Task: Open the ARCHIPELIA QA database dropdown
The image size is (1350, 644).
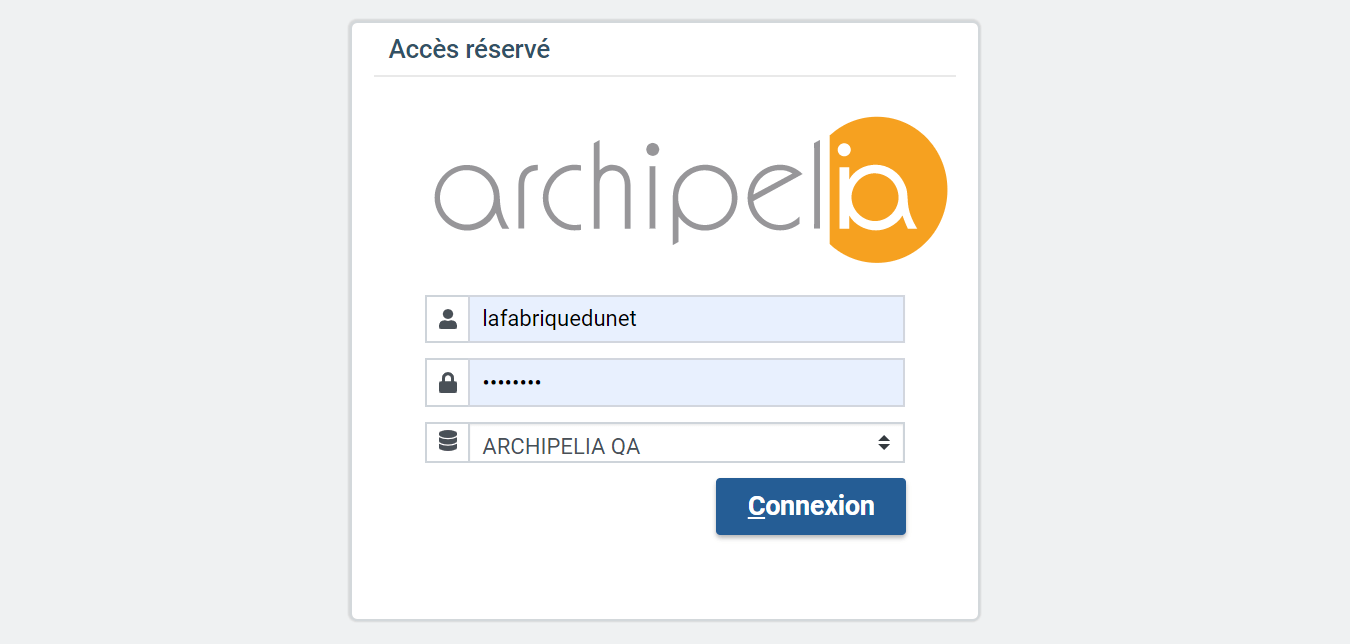Action: point(686,443)
